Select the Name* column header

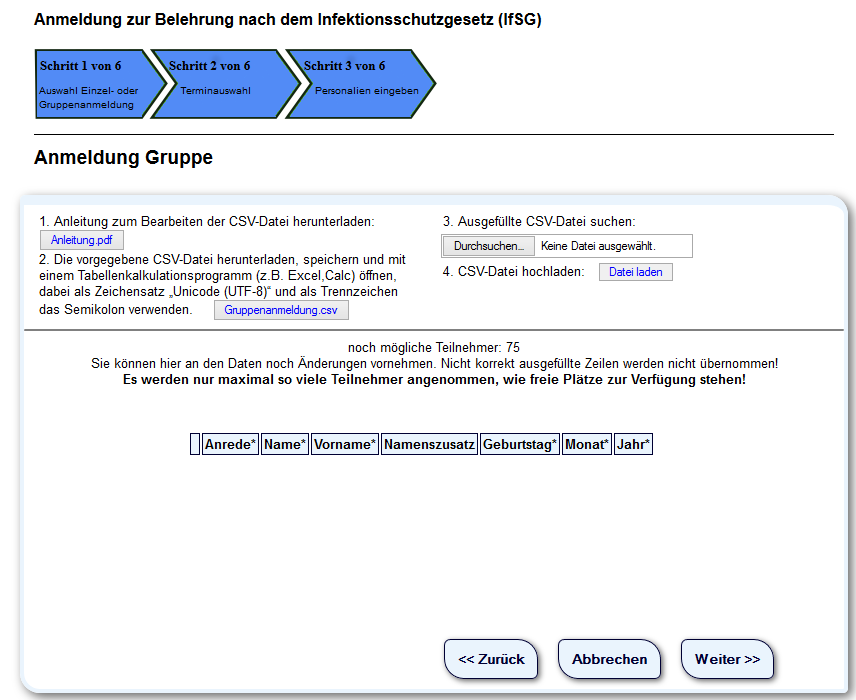pyautogui.click(x=285, y=445)
